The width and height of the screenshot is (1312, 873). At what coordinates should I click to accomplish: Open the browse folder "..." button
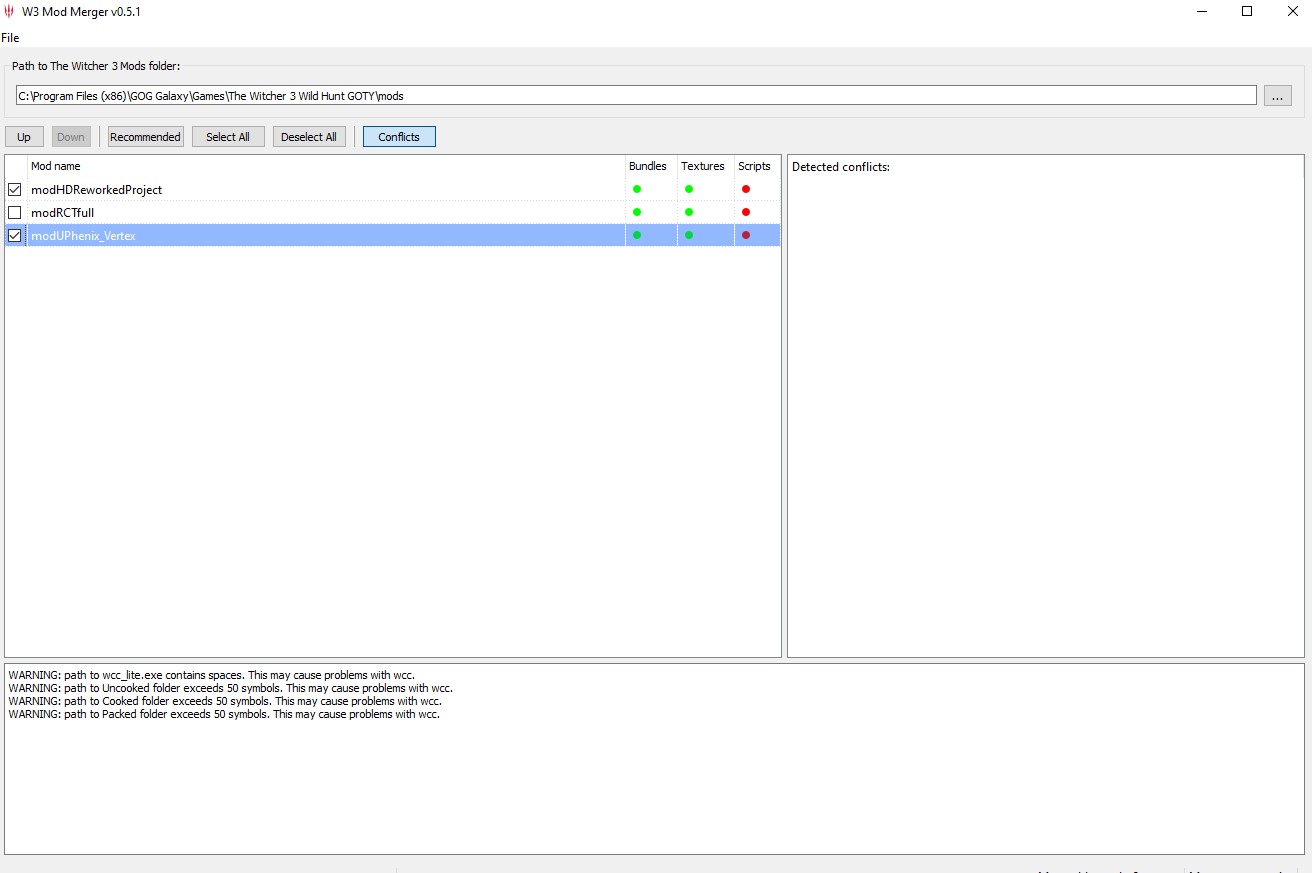coord(1278,96)
